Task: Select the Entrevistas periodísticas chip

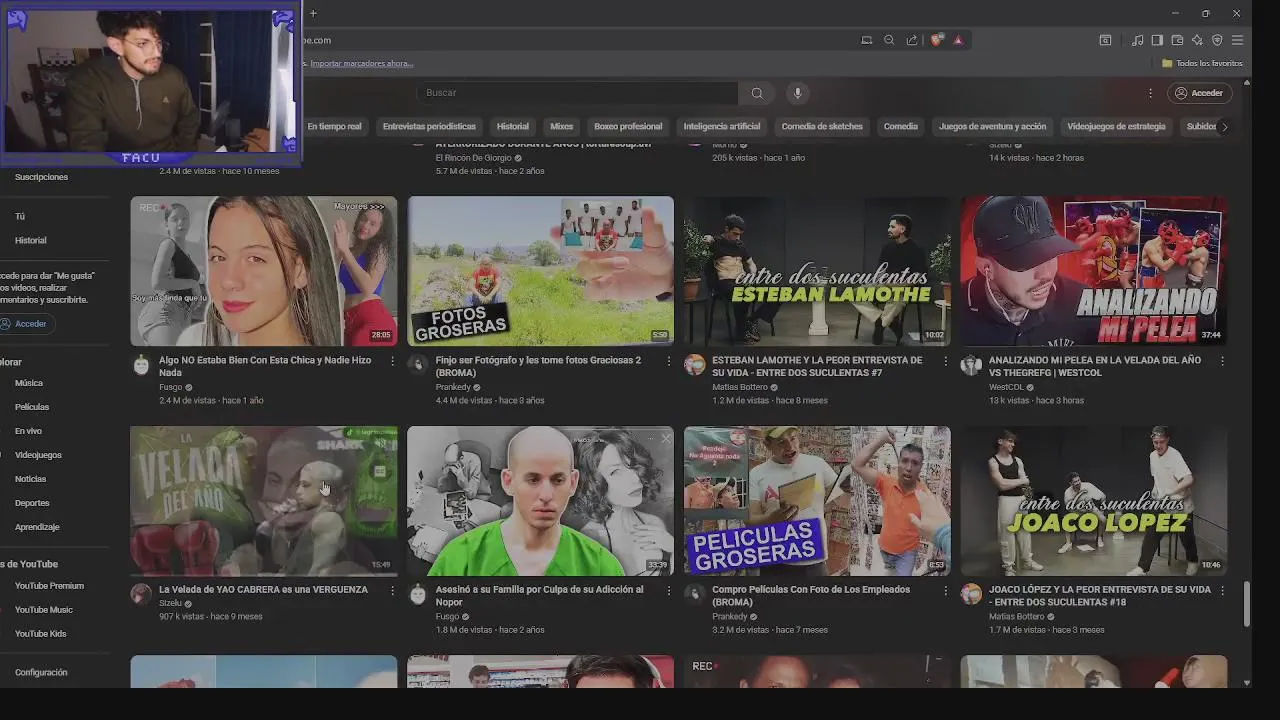Action: tap(429, 127)
